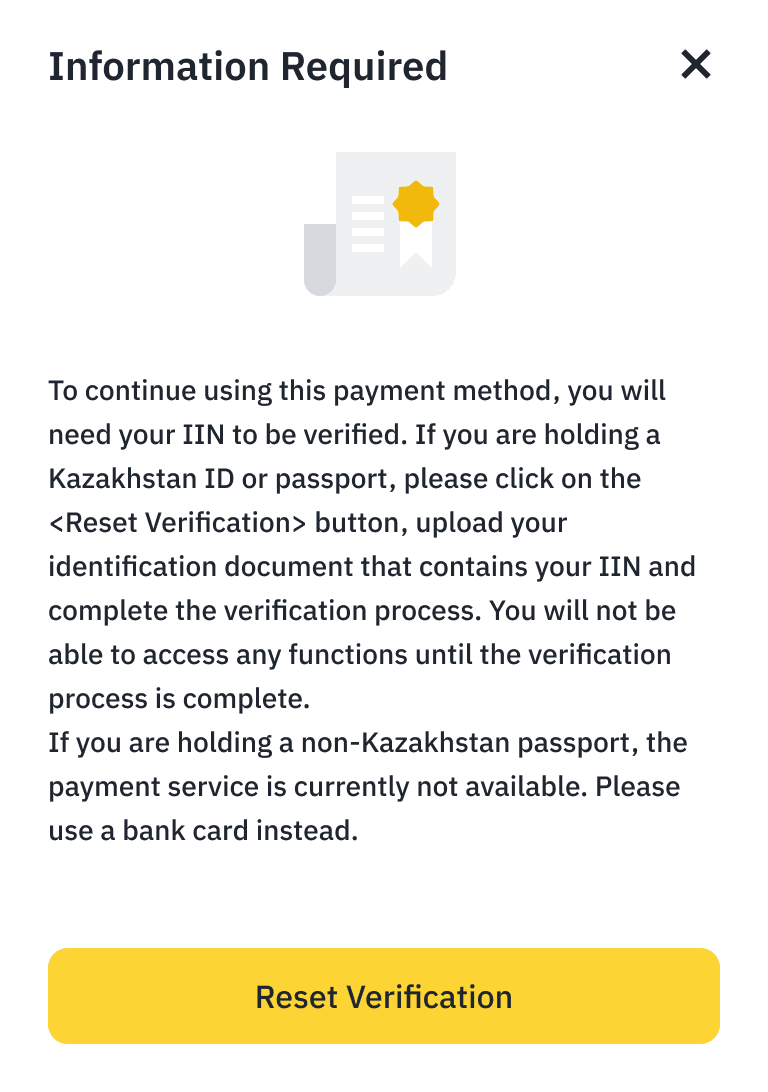Click the line starting "payment service is"

(x=364, y=786)
